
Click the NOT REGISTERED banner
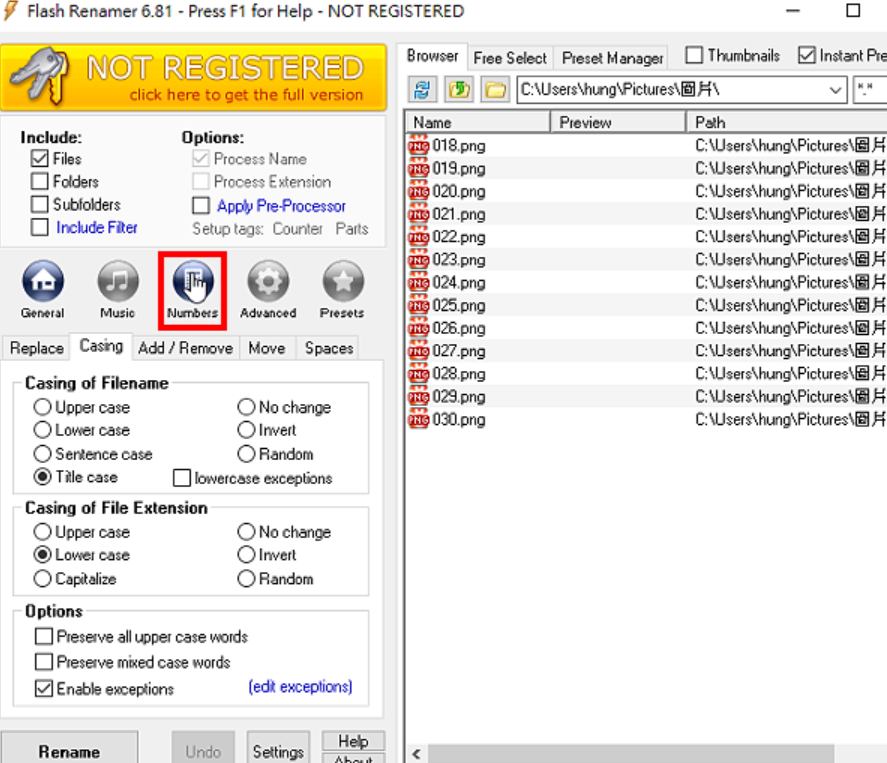click(x=193, y=77)
